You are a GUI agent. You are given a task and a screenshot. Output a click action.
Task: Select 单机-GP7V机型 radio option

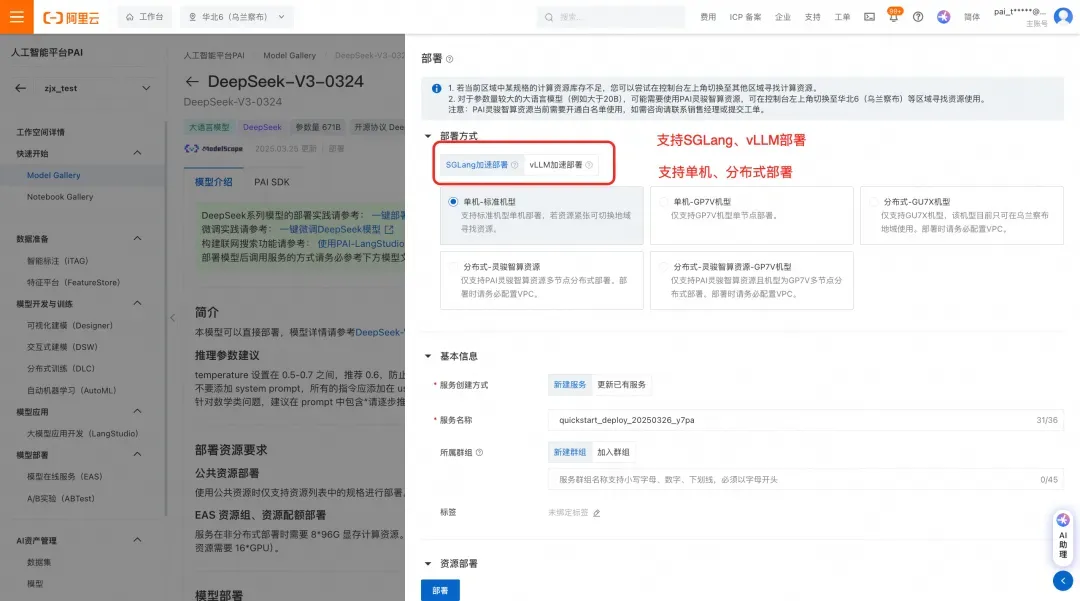[663, 202]
